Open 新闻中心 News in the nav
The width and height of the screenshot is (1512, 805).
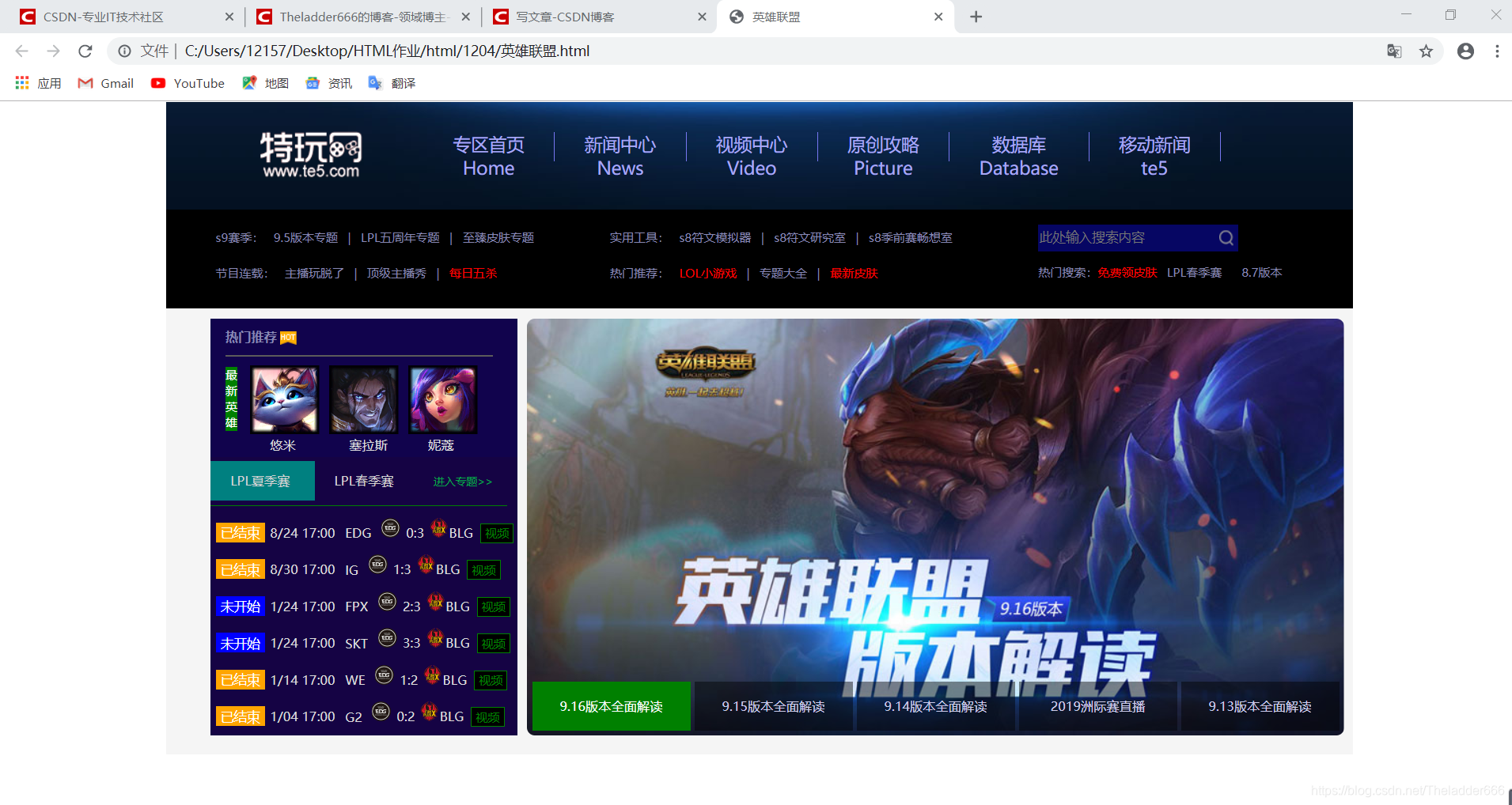coord(620,156)
